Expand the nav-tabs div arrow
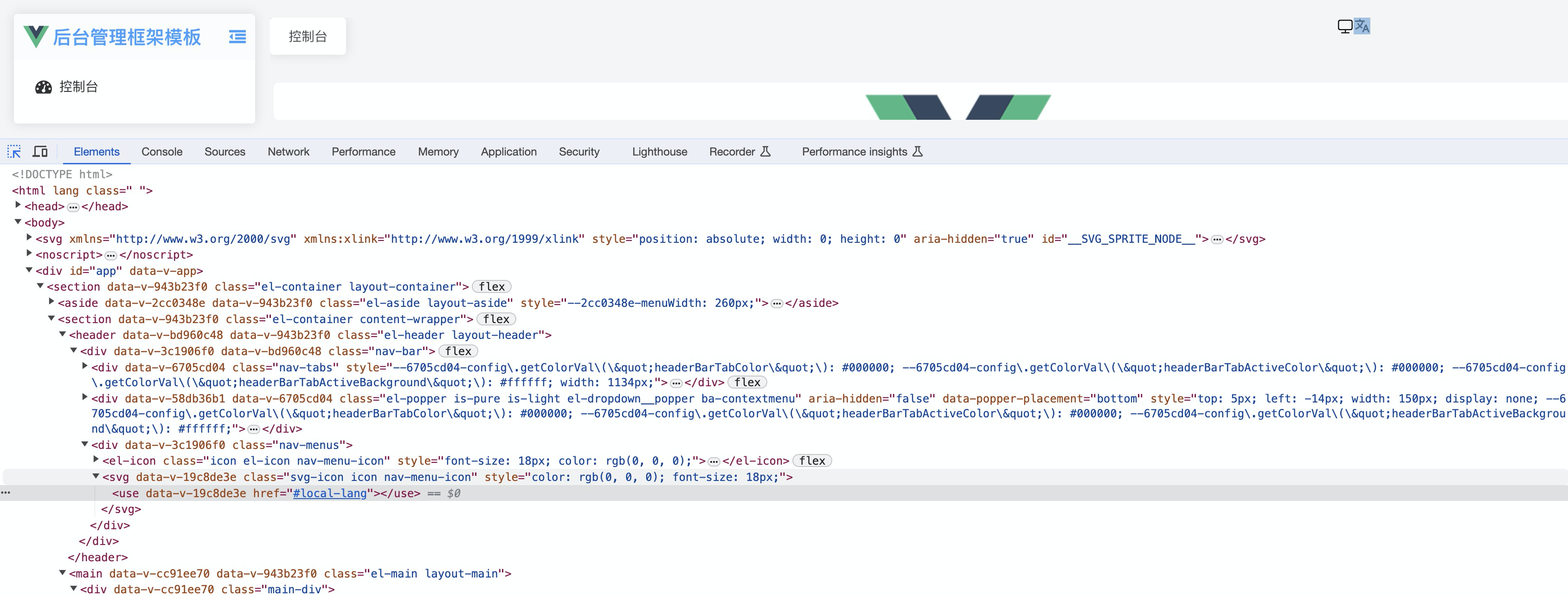 point(85,366)
